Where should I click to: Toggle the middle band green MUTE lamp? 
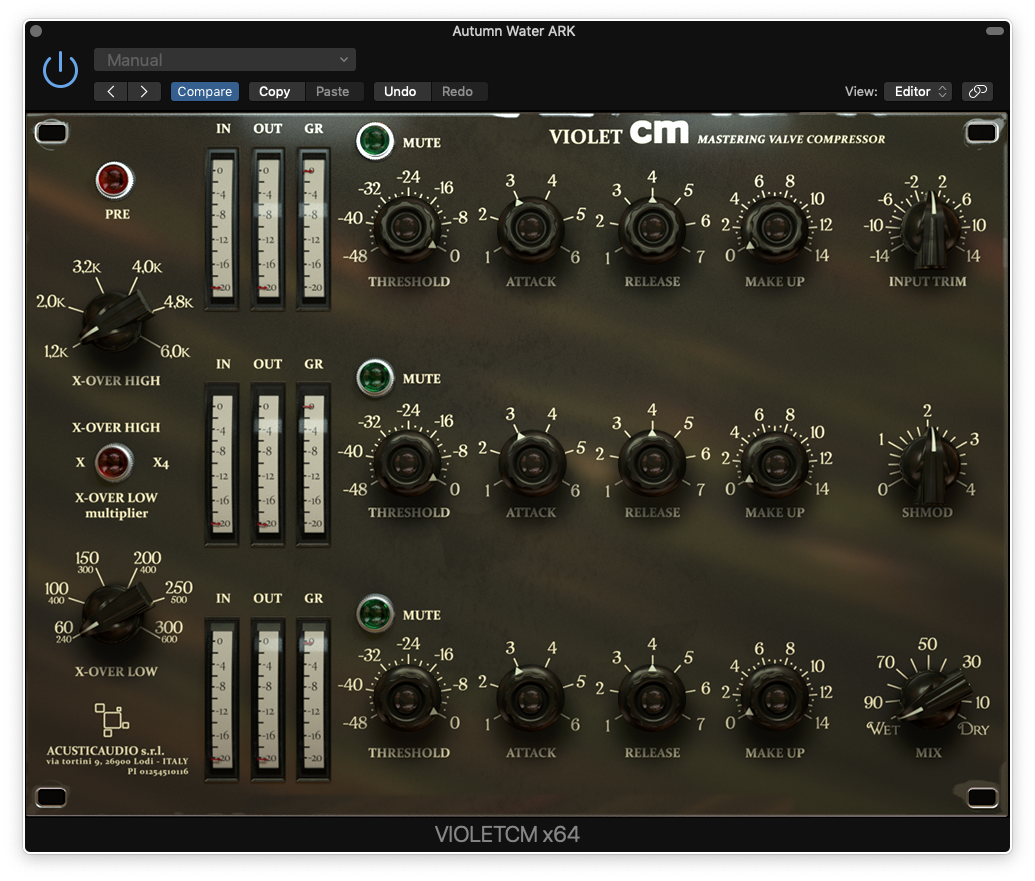[374, 377]
